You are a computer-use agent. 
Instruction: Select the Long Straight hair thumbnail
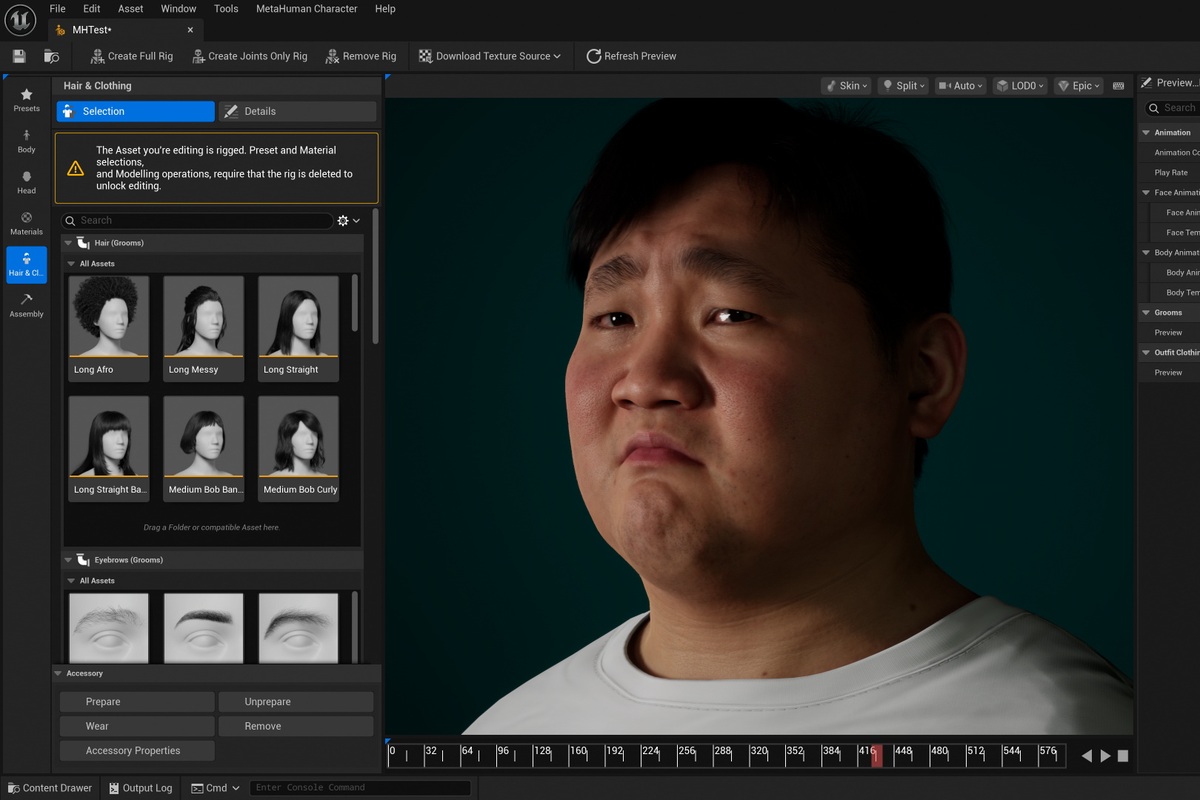point(299,328)
